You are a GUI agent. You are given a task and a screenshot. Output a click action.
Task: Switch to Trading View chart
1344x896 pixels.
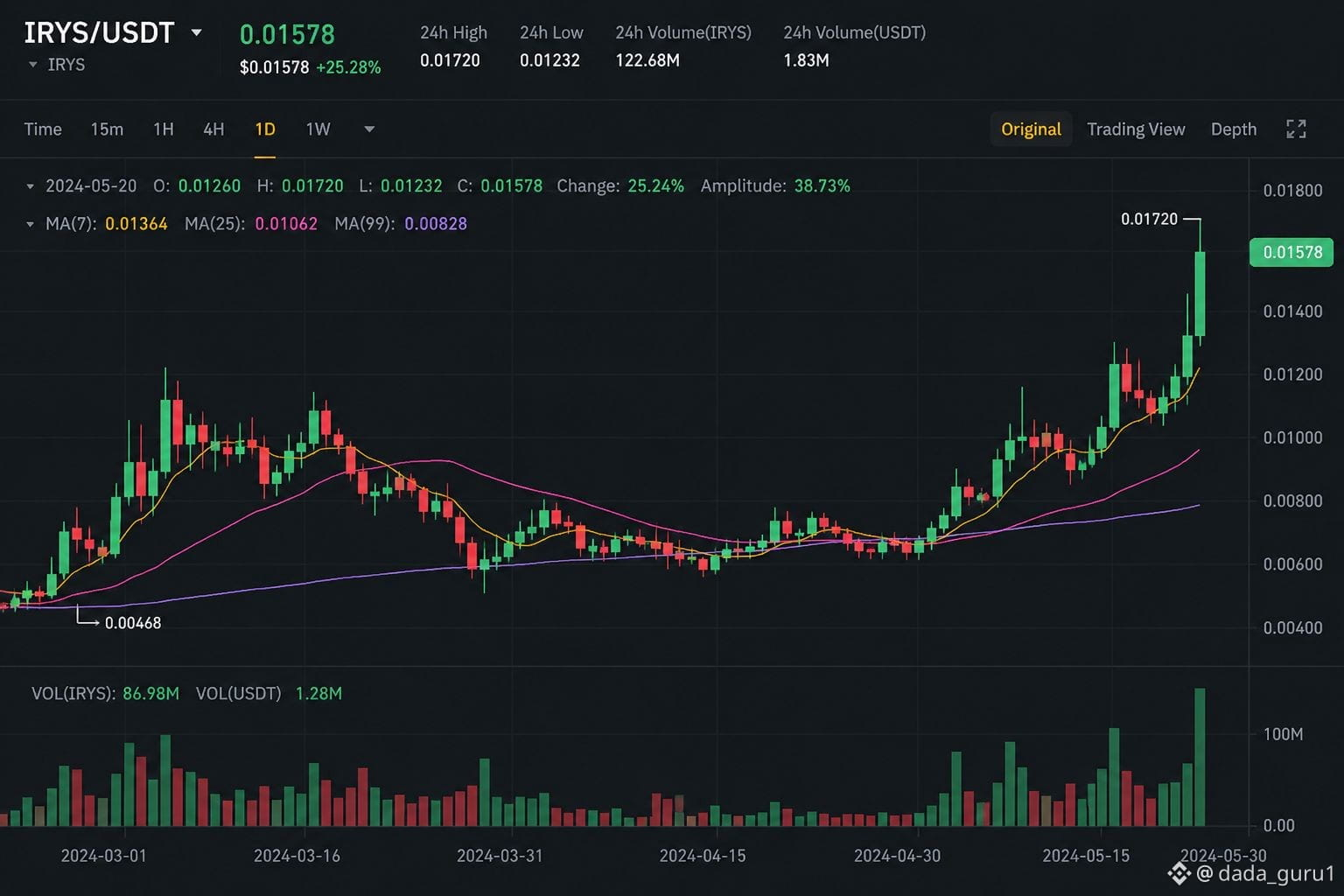point(1136,129)
